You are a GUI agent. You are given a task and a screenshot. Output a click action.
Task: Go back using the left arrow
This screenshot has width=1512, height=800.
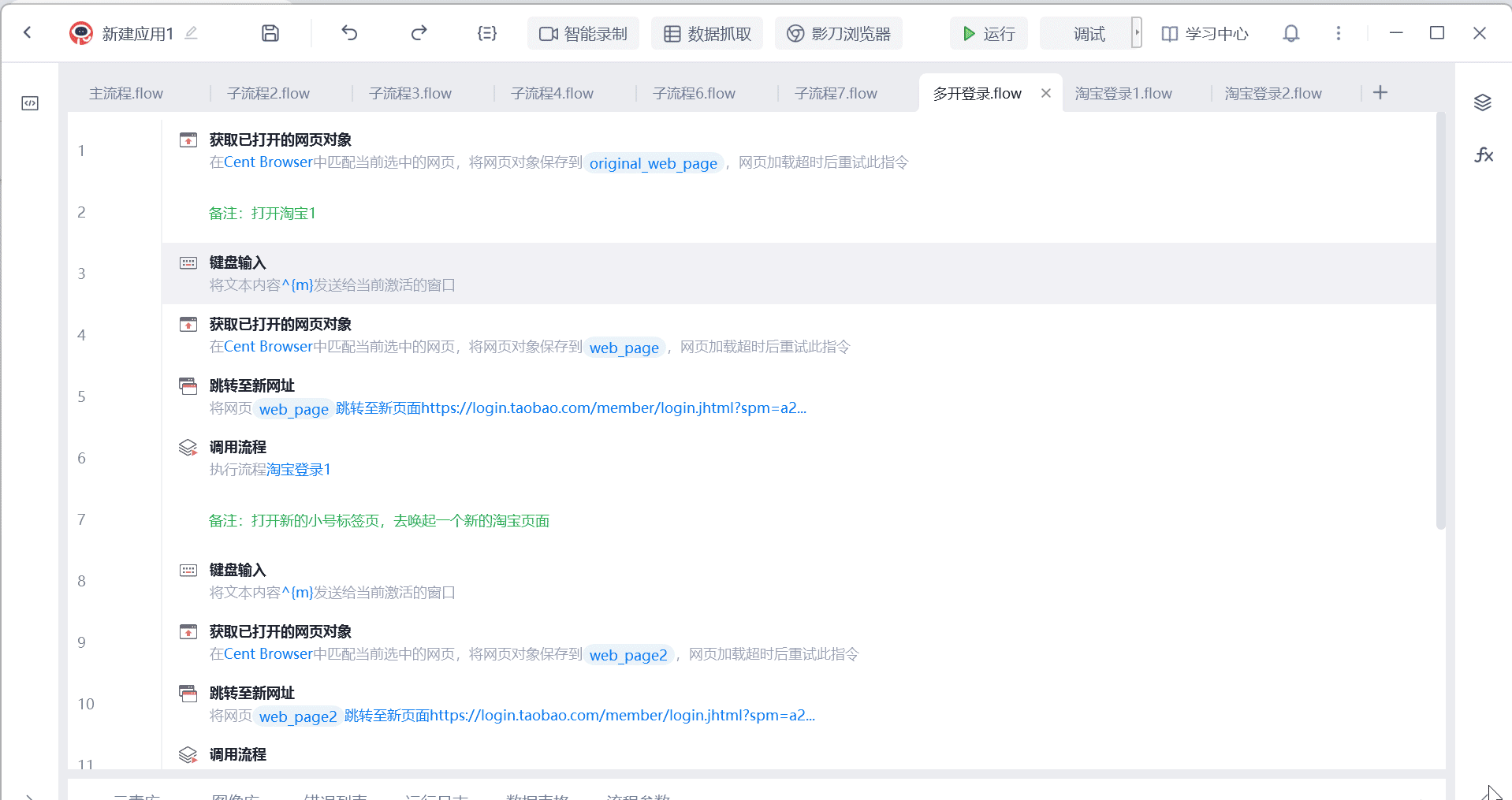(x=28, y=32)
